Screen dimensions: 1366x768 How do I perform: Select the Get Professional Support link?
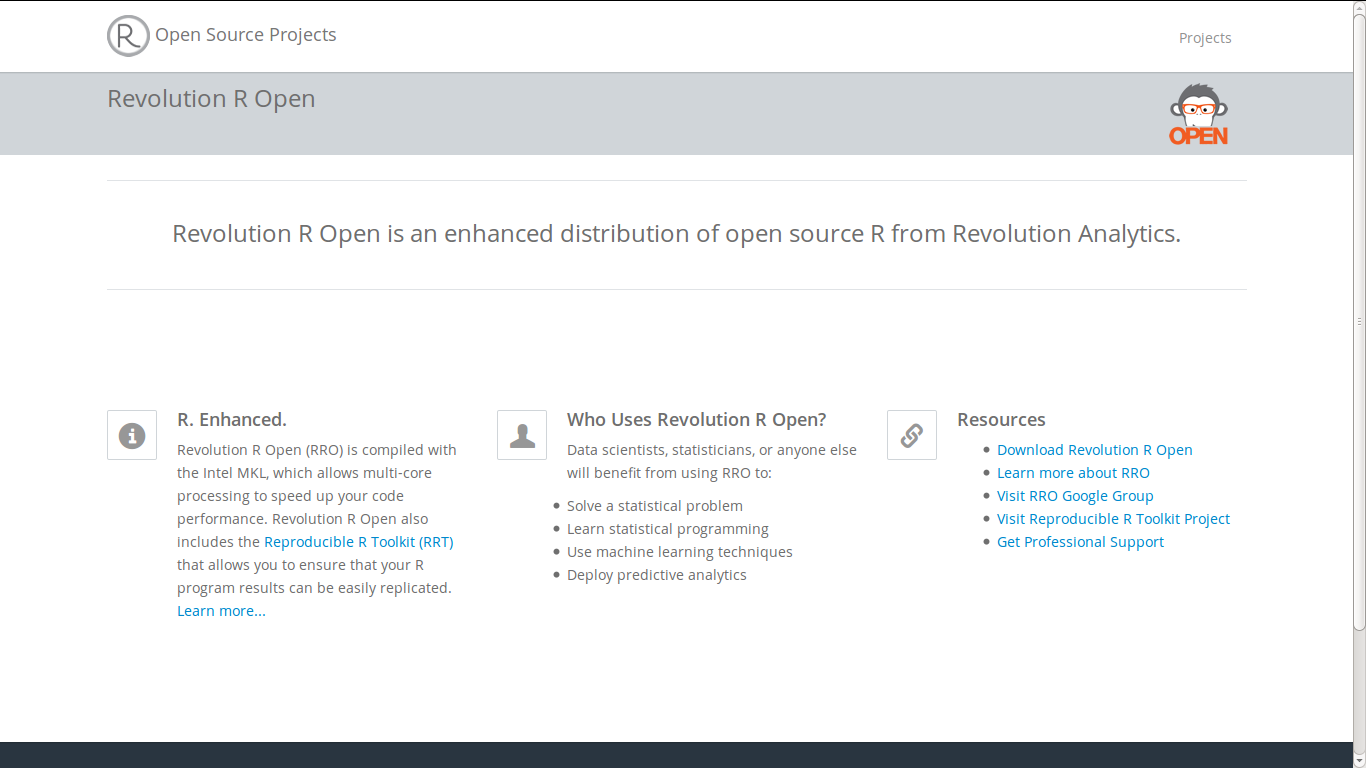1080,542
